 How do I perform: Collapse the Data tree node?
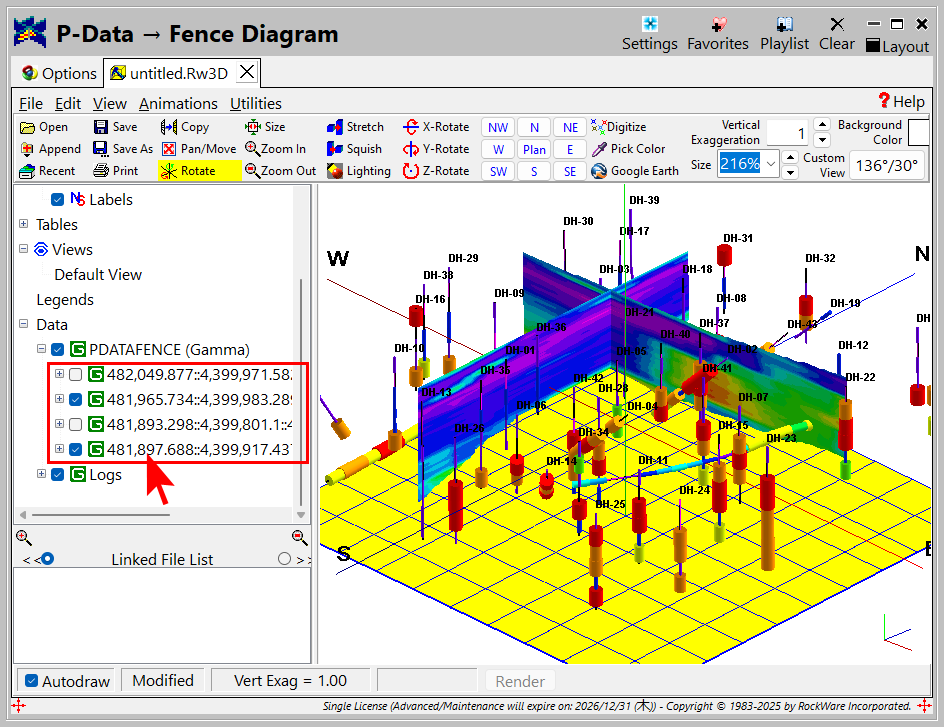(24, 325)
